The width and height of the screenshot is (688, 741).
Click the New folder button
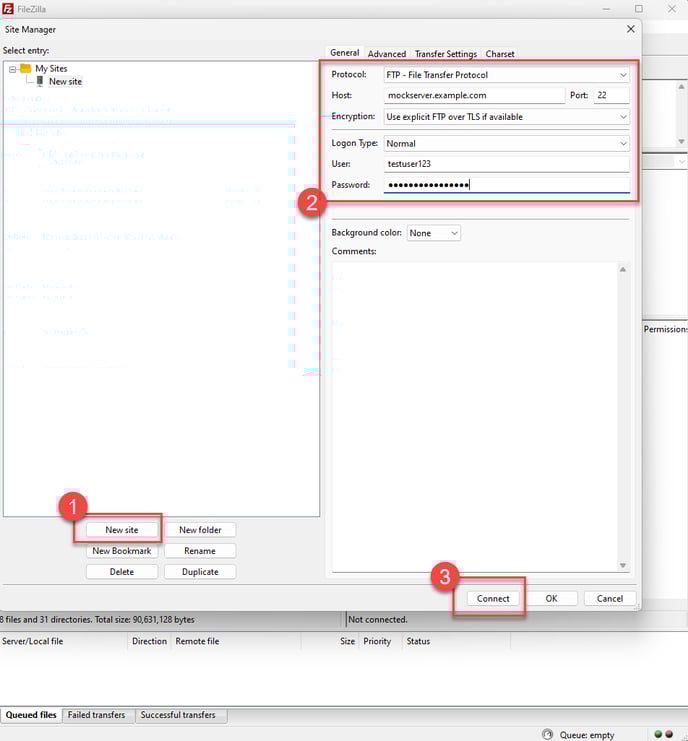tap(200, 530)
